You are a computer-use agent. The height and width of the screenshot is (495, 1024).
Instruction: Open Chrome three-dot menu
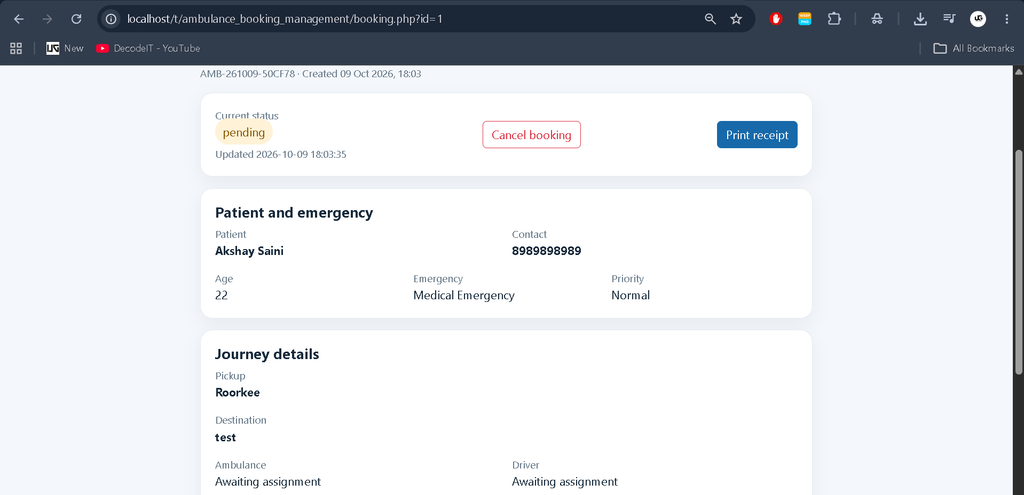click(x=1006, y=19)
